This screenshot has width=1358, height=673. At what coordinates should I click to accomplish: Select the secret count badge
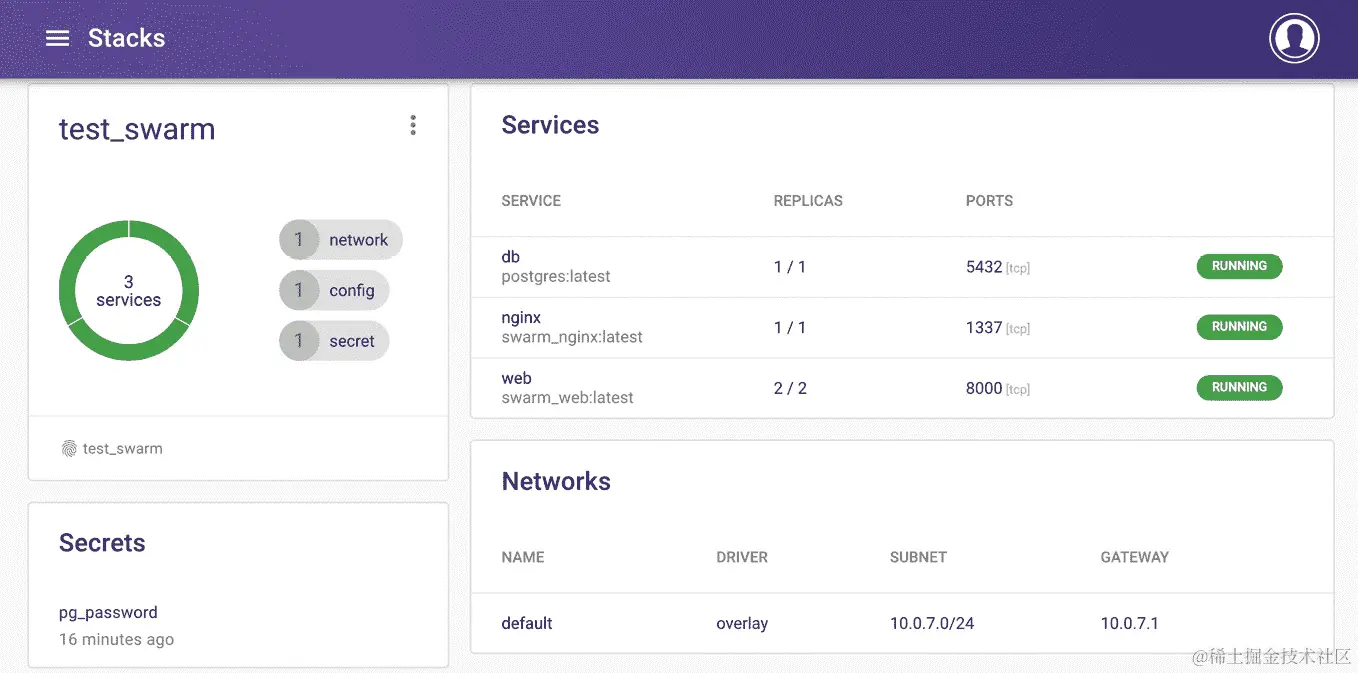[333, 340]
